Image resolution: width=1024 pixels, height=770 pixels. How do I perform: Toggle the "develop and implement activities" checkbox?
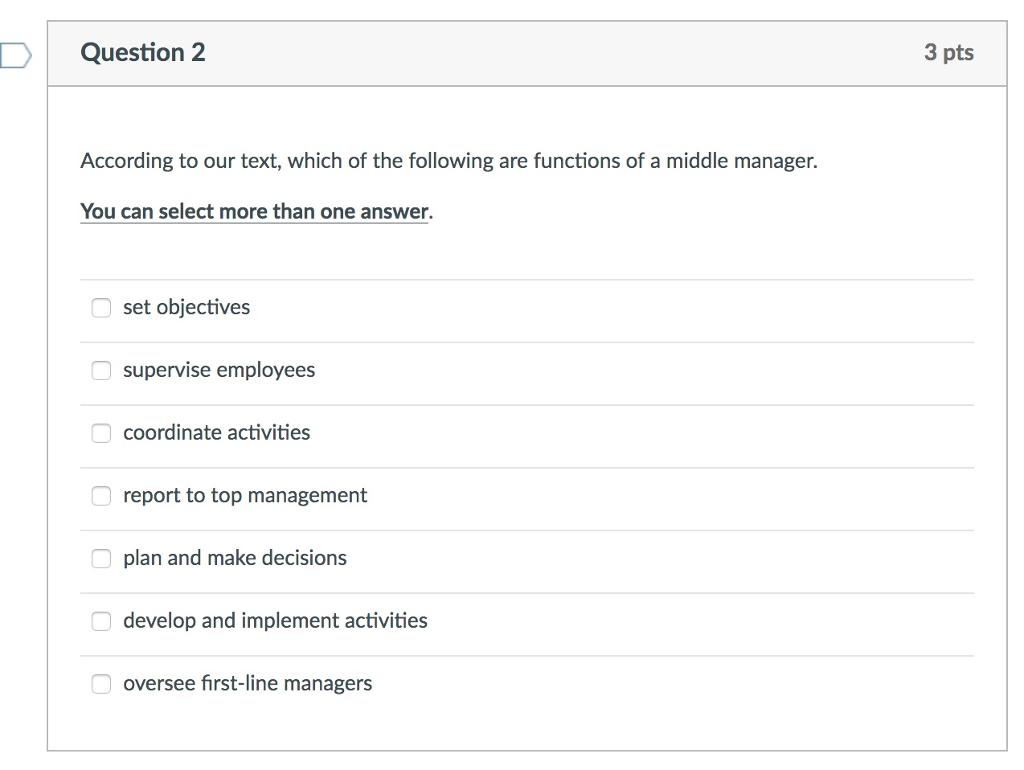[101, 621]
